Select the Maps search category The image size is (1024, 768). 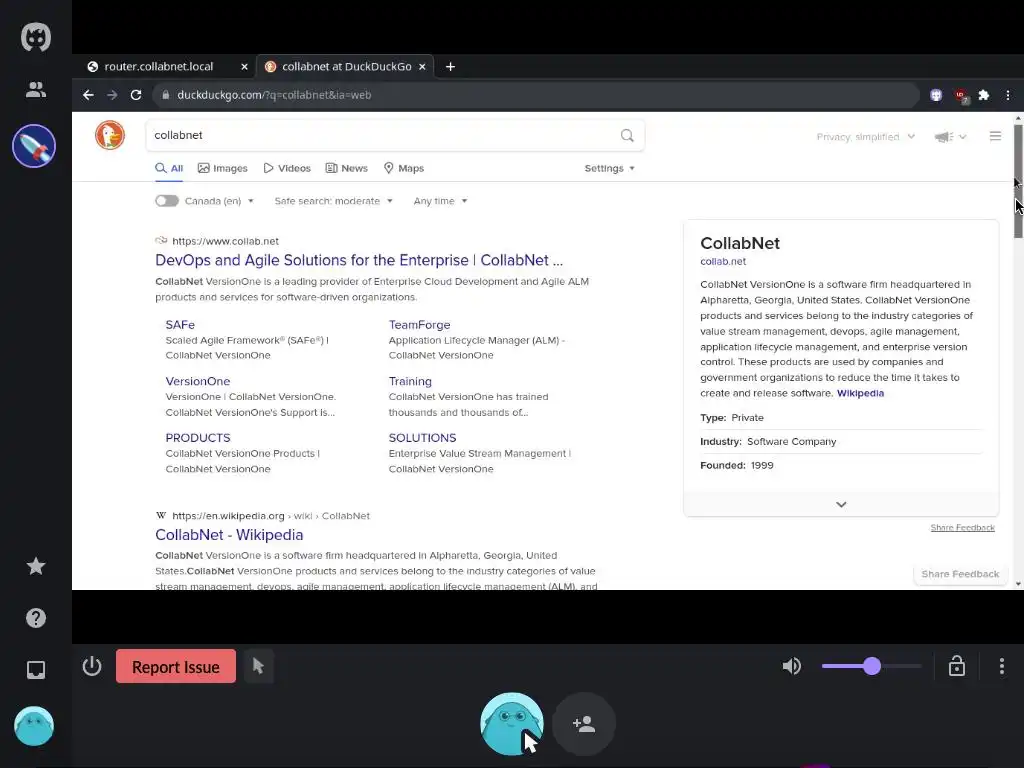point(404,168)
